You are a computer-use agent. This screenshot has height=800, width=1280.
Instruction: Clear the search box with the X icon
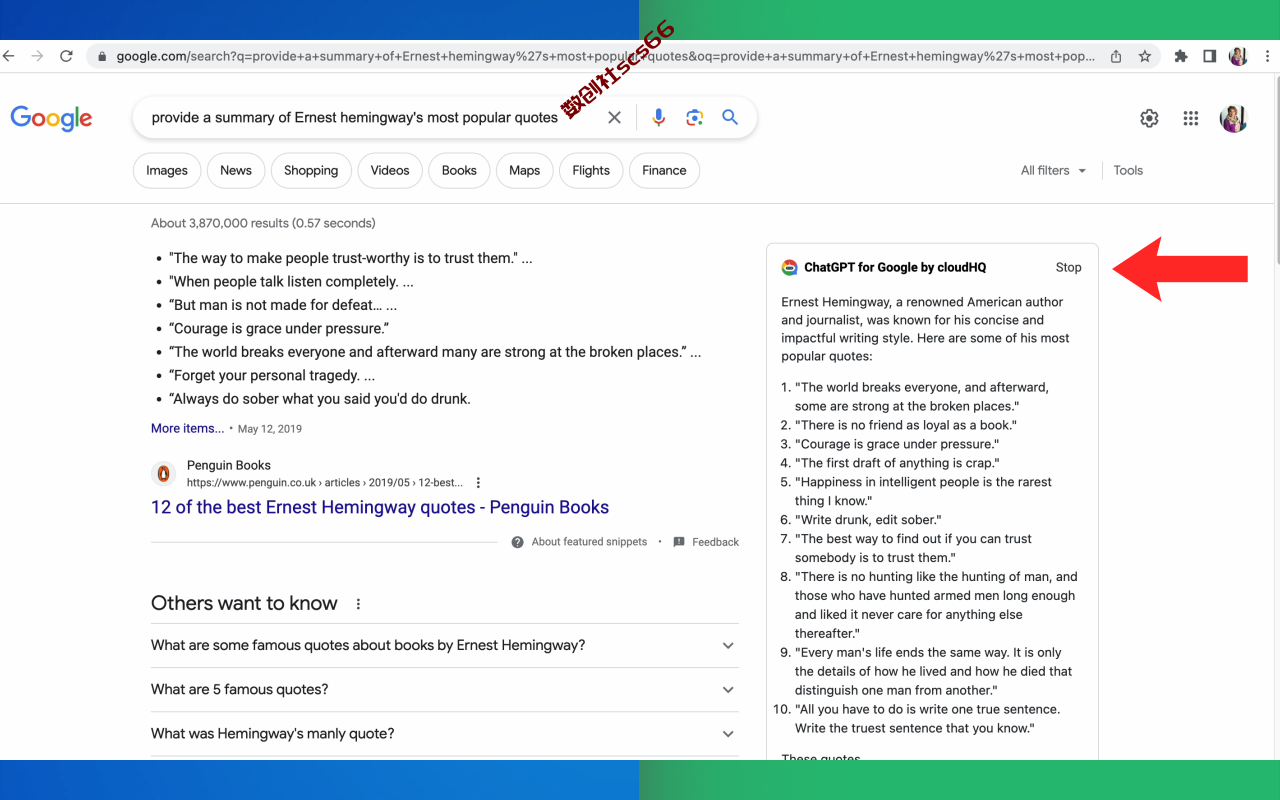pos(614,118)
